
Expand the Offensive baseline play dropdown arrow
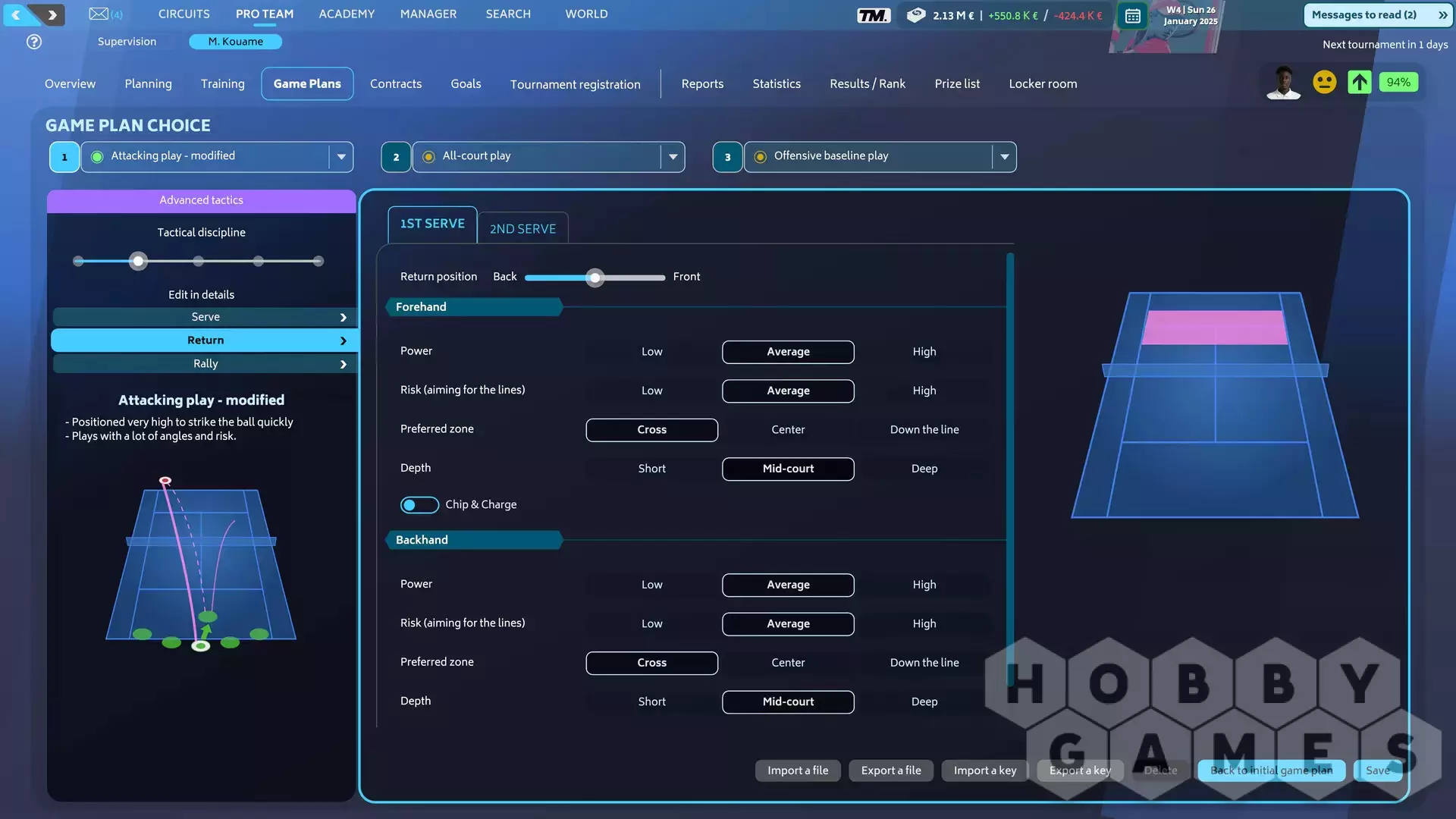[x=1004, y=157]
